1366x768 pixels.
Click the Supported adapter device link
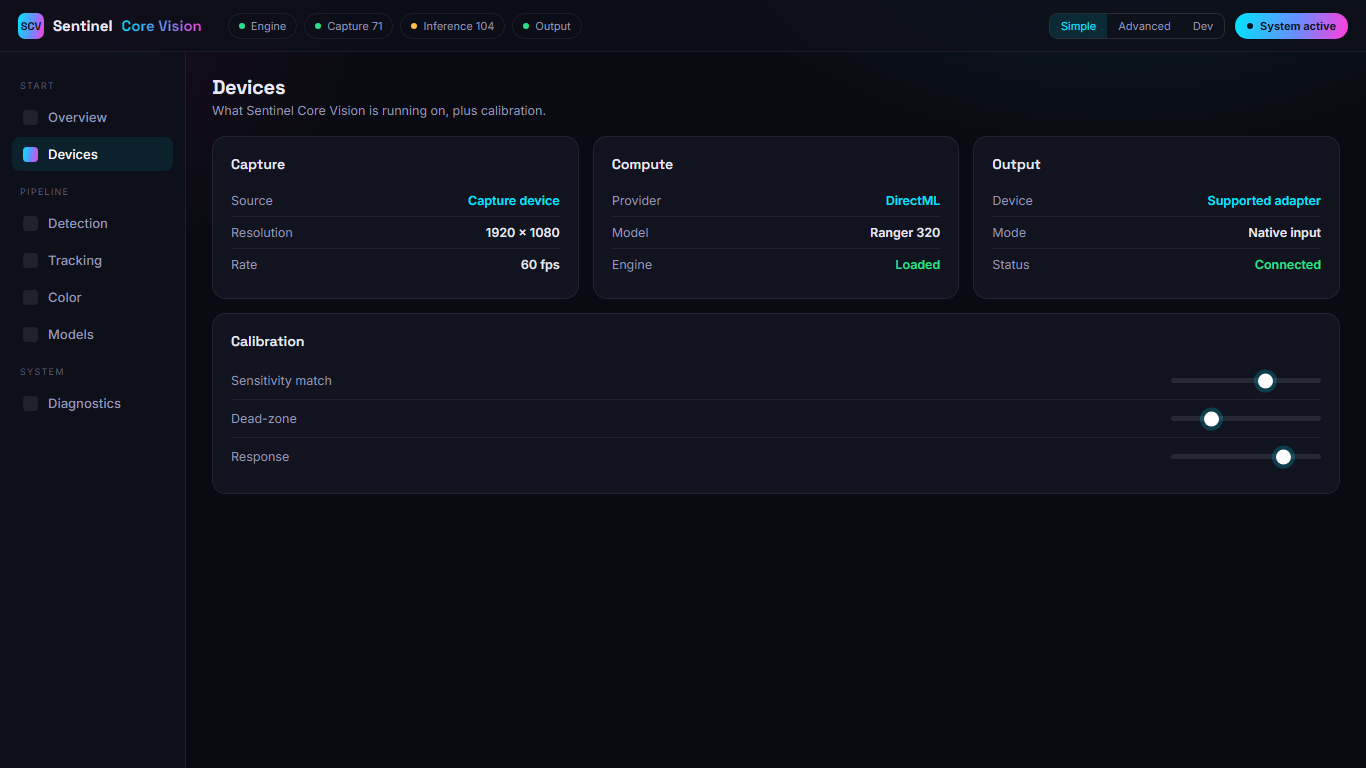click(x=1264, y=201)
